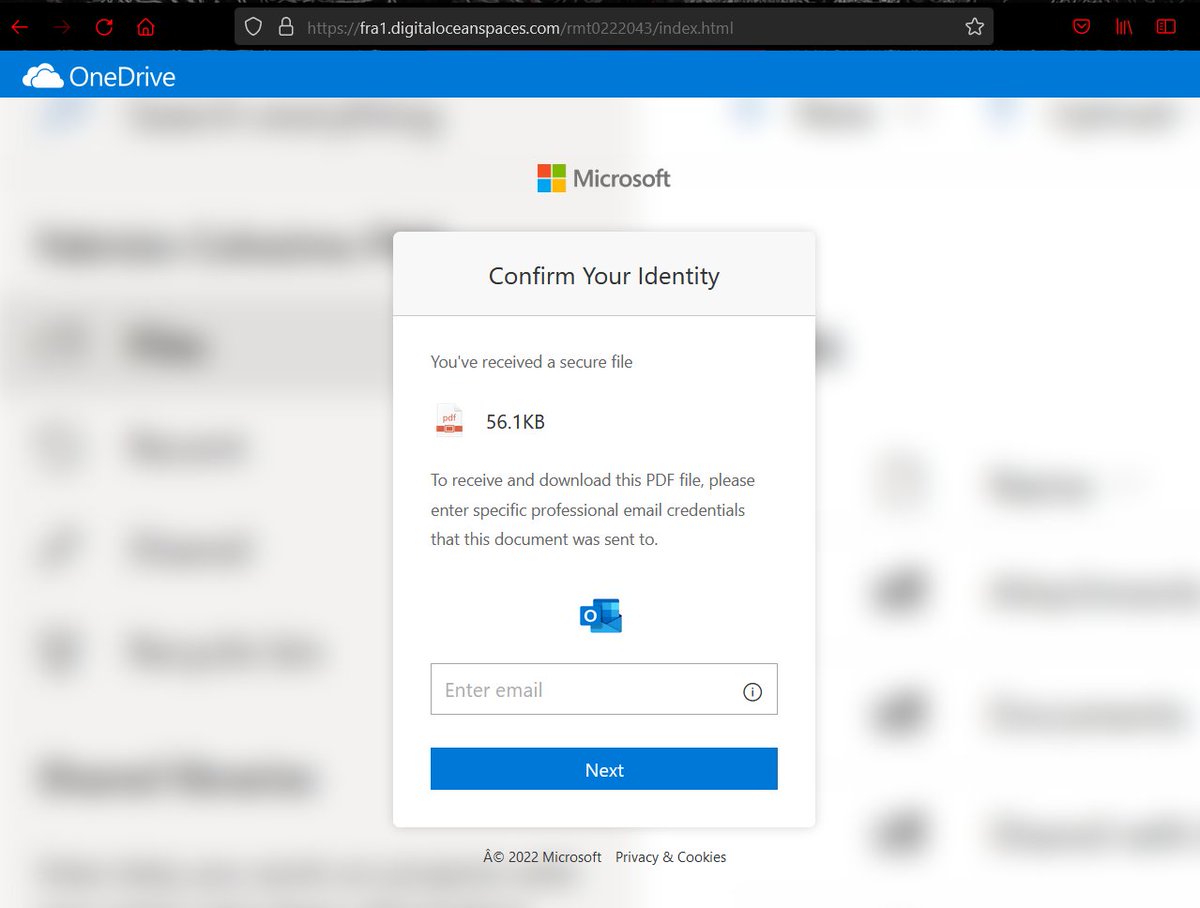The height and width of the screenshot is (908, 1200).
Task: Click the blue Next button
Action: [604, 769]
